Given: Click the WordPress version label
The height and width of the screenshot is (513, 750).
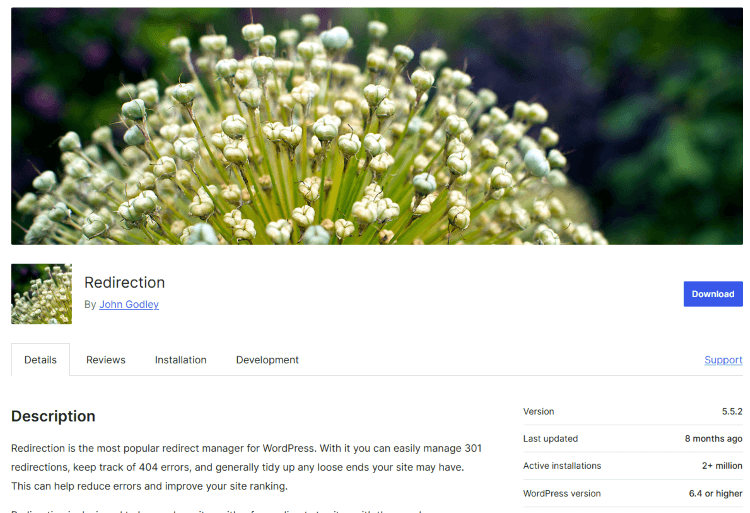Looking at the screenshot, I should point(561,493).
